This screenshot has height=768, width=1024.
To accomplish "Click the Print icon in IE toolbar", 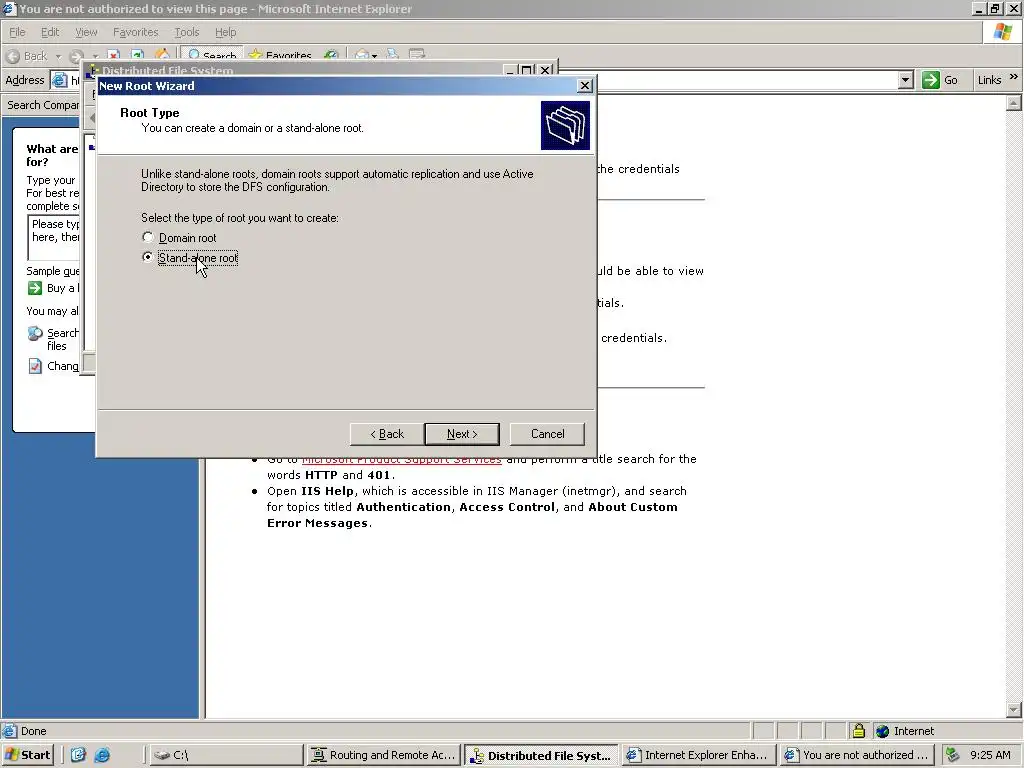I will [392, 55].
